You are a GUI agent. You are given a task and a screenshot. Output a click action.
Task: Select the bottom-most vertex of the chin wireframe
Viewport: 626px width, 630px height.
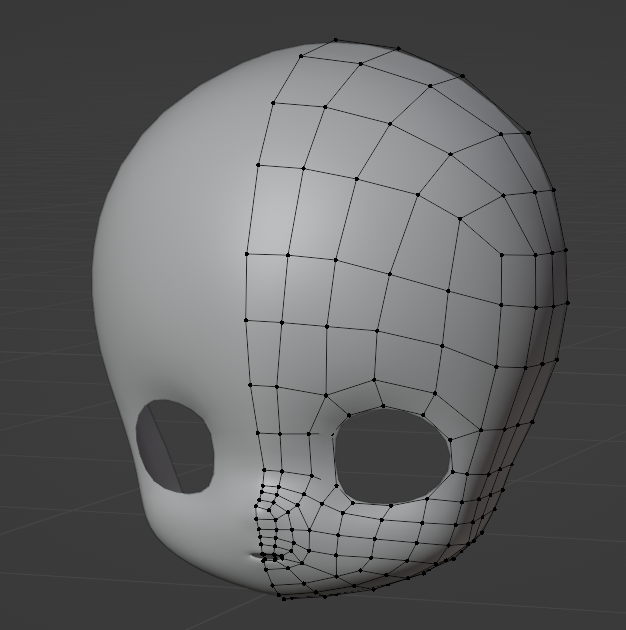(283, 599)
